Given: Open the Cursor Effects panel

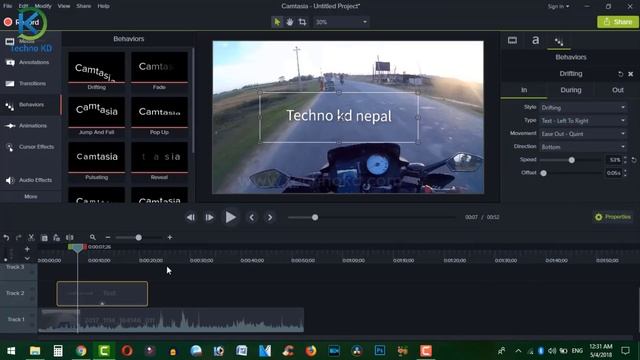Looking at the screenshot, I should pos(31,147).
